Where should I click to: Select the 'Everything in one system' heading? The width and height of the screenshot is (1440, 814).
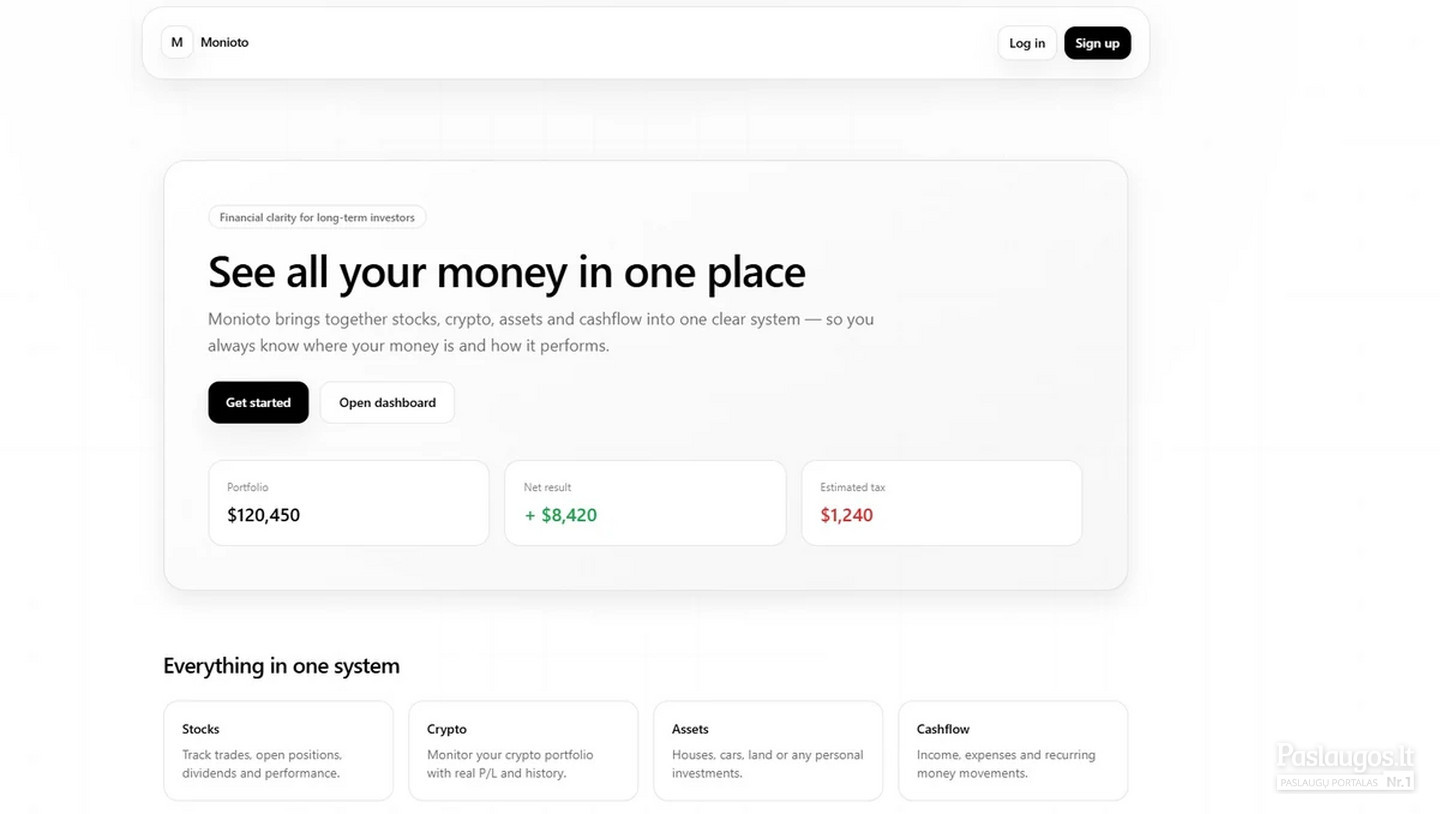(281, 666)
